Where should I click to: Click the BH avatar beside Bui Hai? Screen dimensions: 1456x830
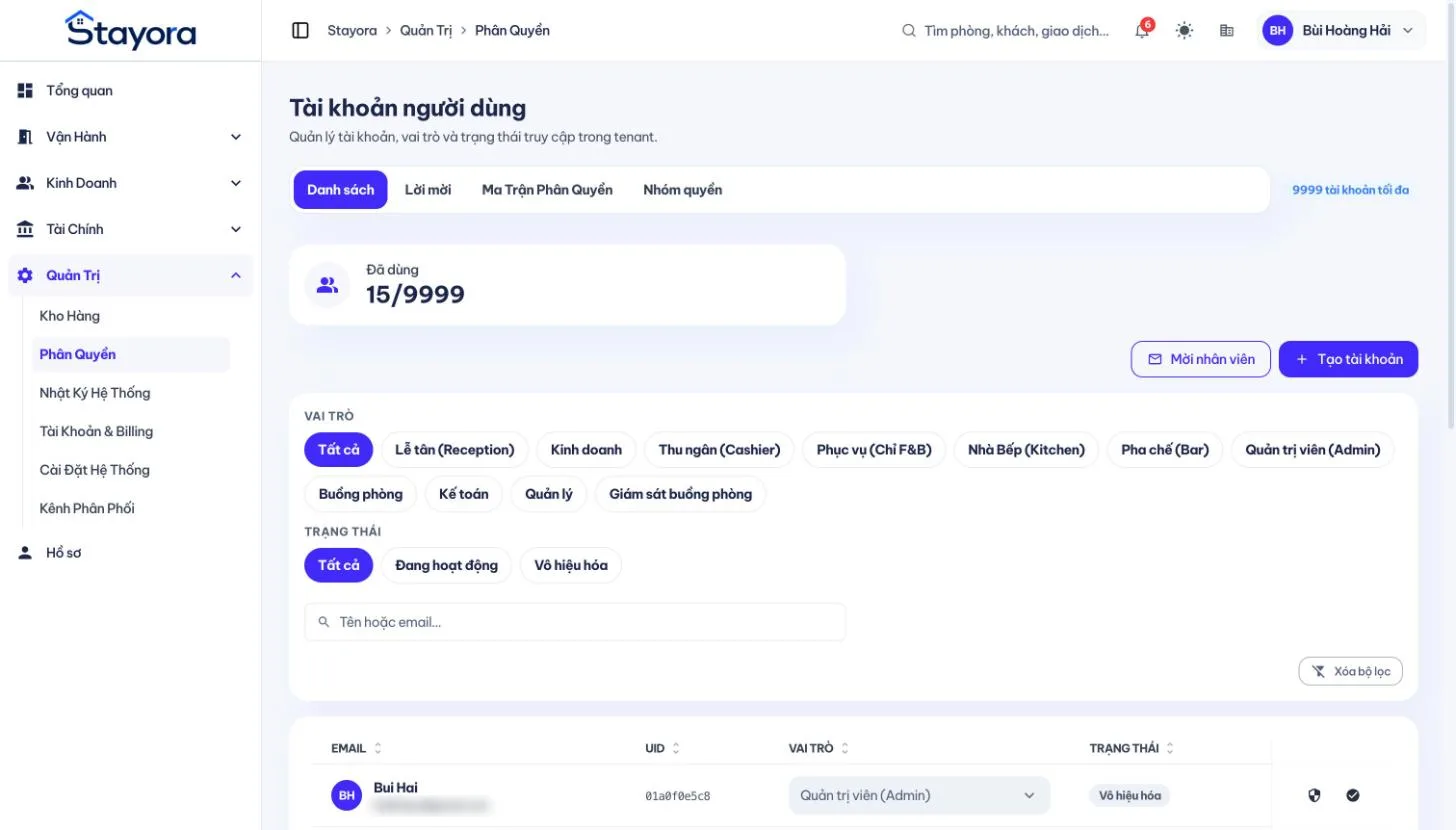tap(347, 795)
